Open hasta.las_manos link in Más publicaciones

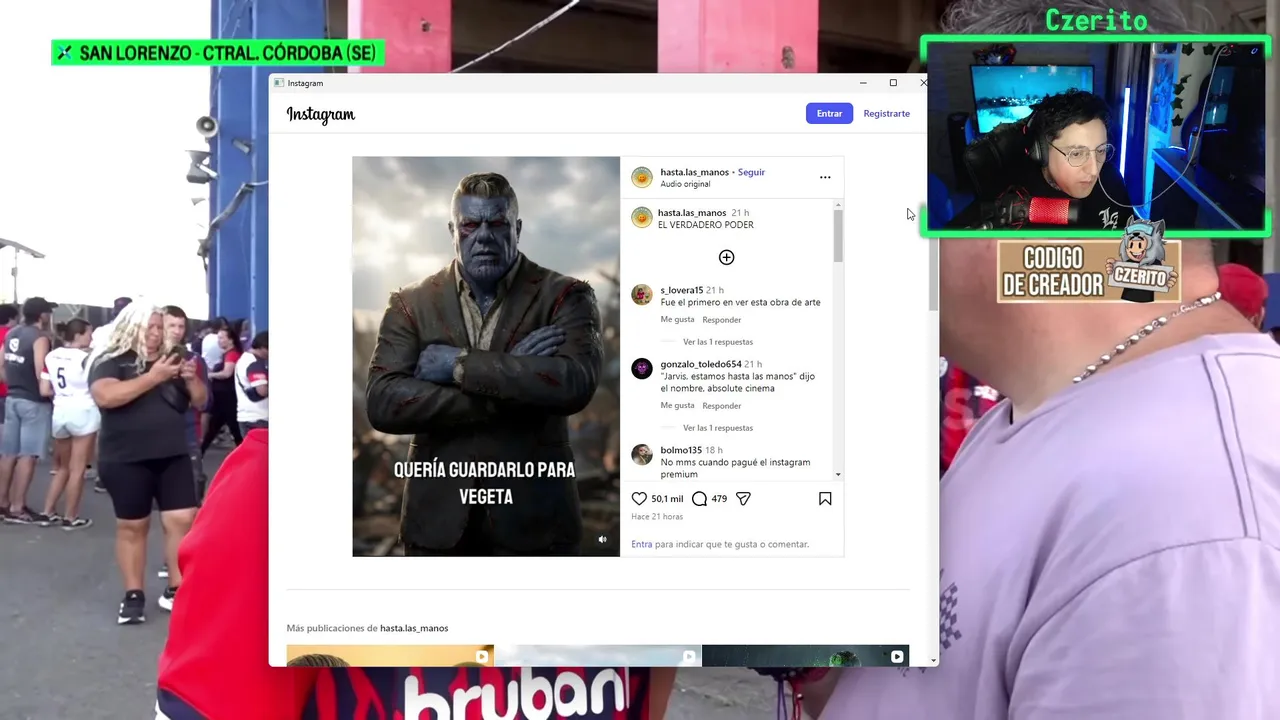coord(414,628)
